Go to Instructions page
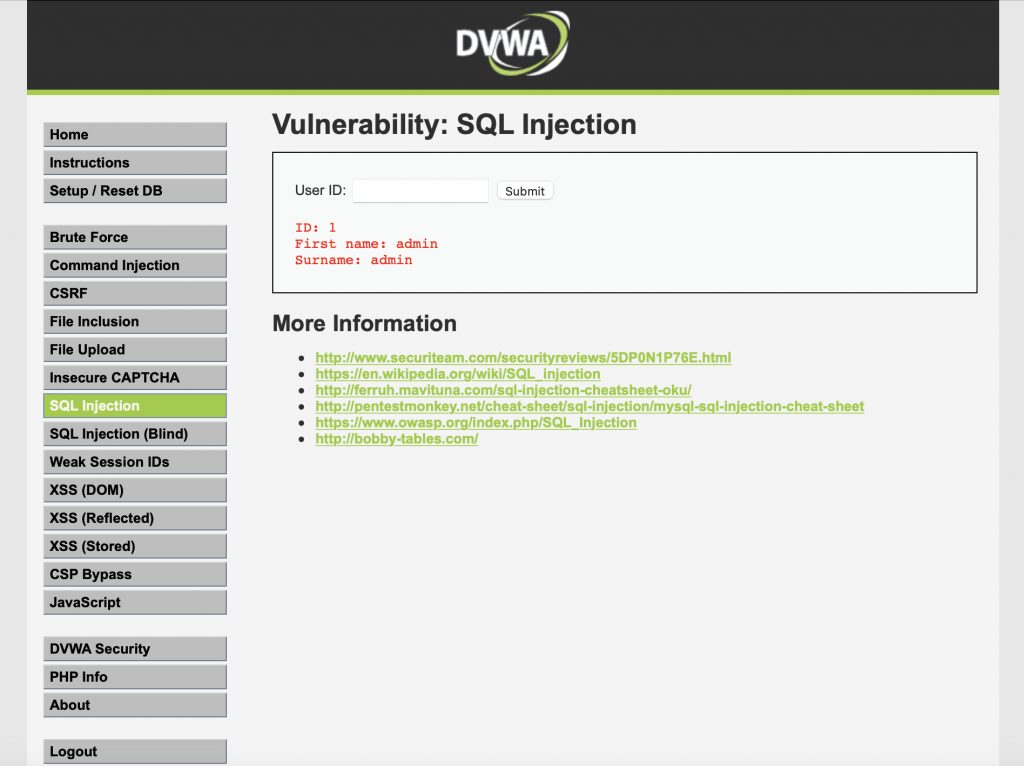Screen dimensions: 1024x766 pyautogui.click(x=135, y=163)
